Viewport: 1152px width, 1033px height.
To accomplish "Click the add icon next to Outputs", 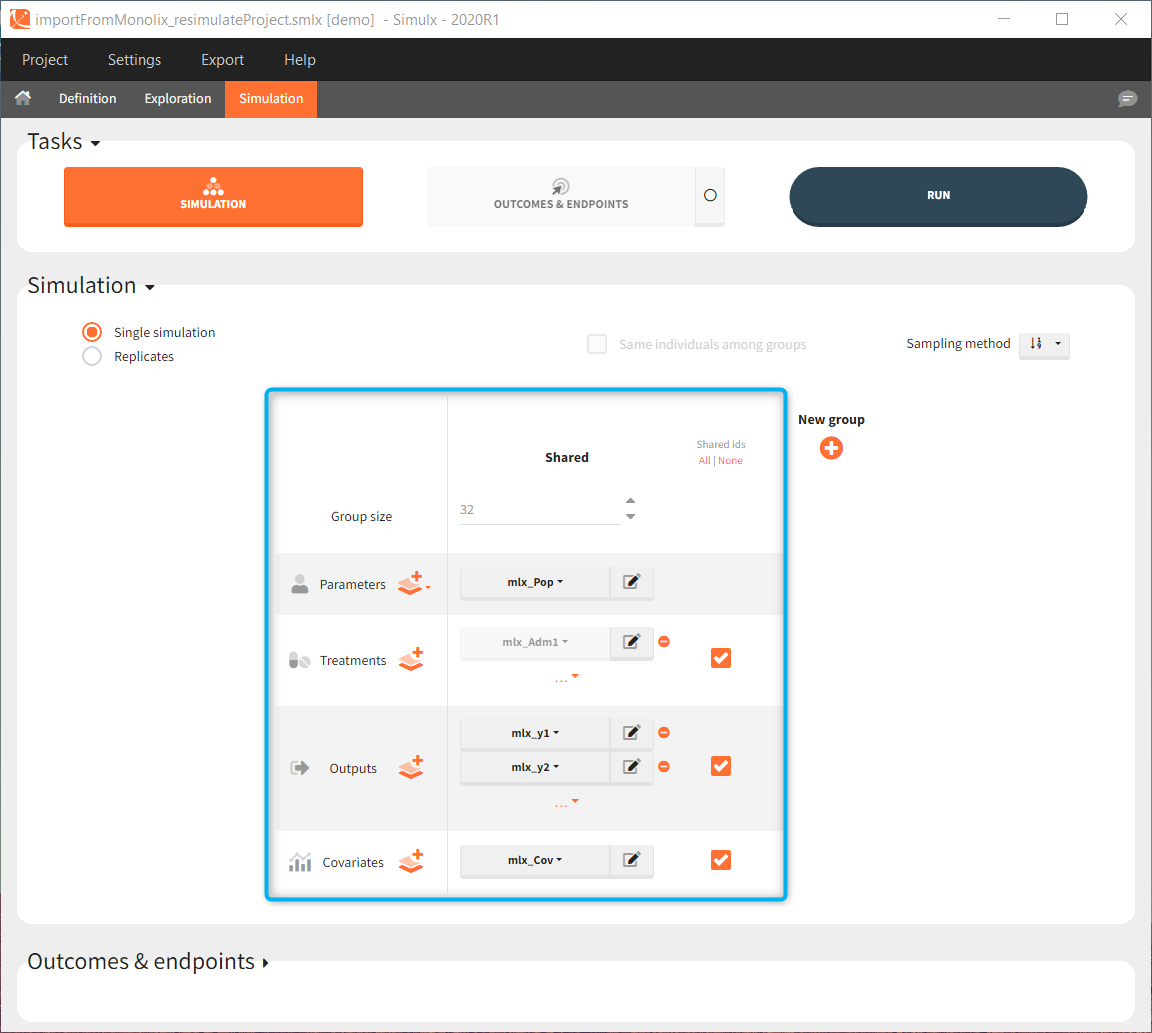I will click(x=411, y=767).
